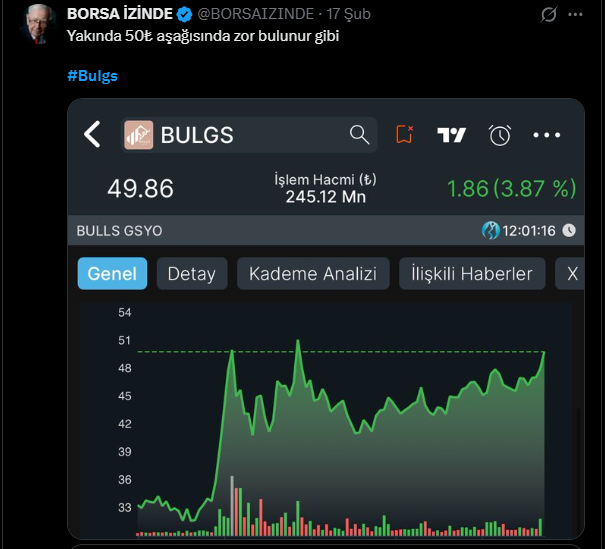Open the #Bulgs hashtag
Screen dimensions: 605x549
pyautogui.click(x=92, y=76)
